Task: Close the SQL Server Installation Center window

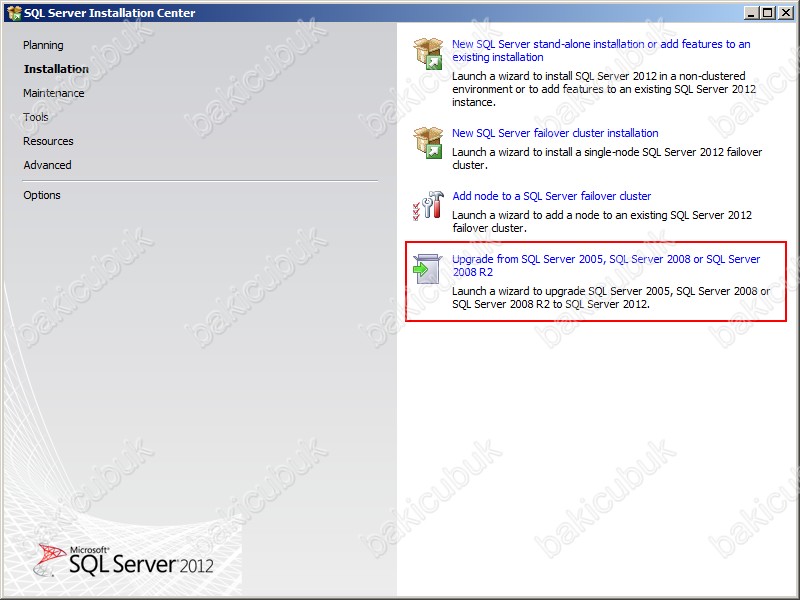Action: point(786,13)
